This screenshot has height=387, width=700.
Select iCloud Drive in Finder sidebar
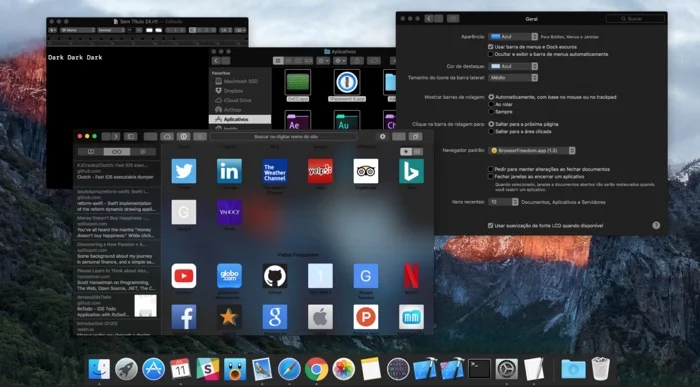pos(241,100)
